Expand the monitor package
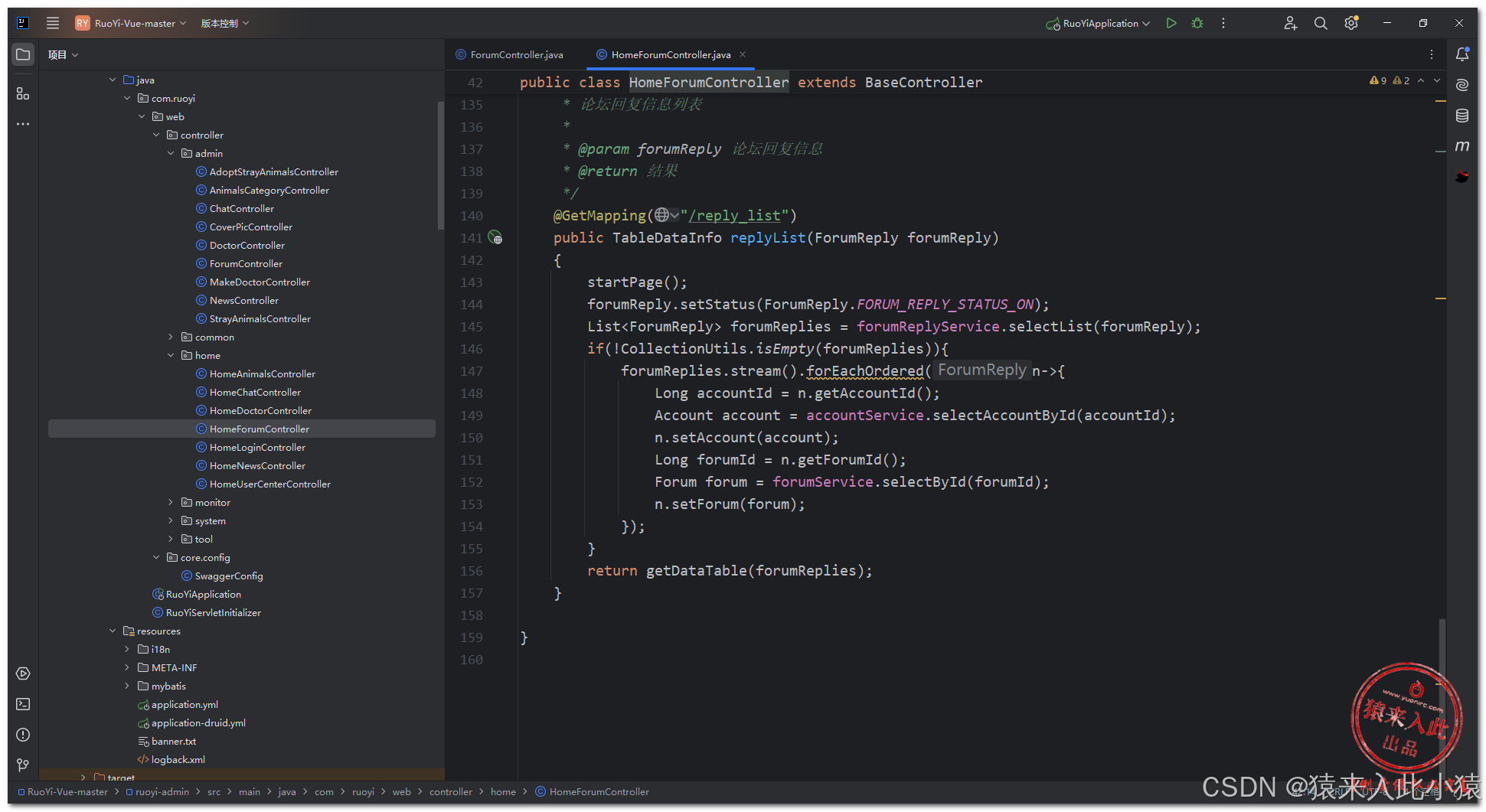This screenshot has width=1486, height=812. 171,502
